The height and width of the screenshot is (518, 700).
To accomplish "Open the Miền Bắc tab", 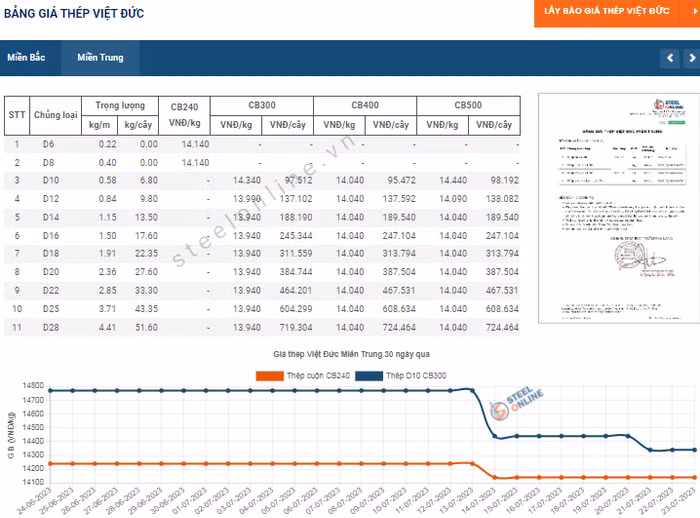I will 26,57.
